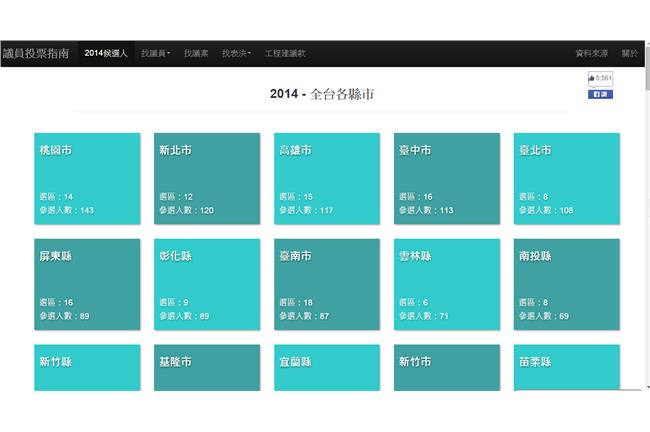Expand the 找議員 dropdown menu
This screenshot has height=432, width=650.
(155, 53)
